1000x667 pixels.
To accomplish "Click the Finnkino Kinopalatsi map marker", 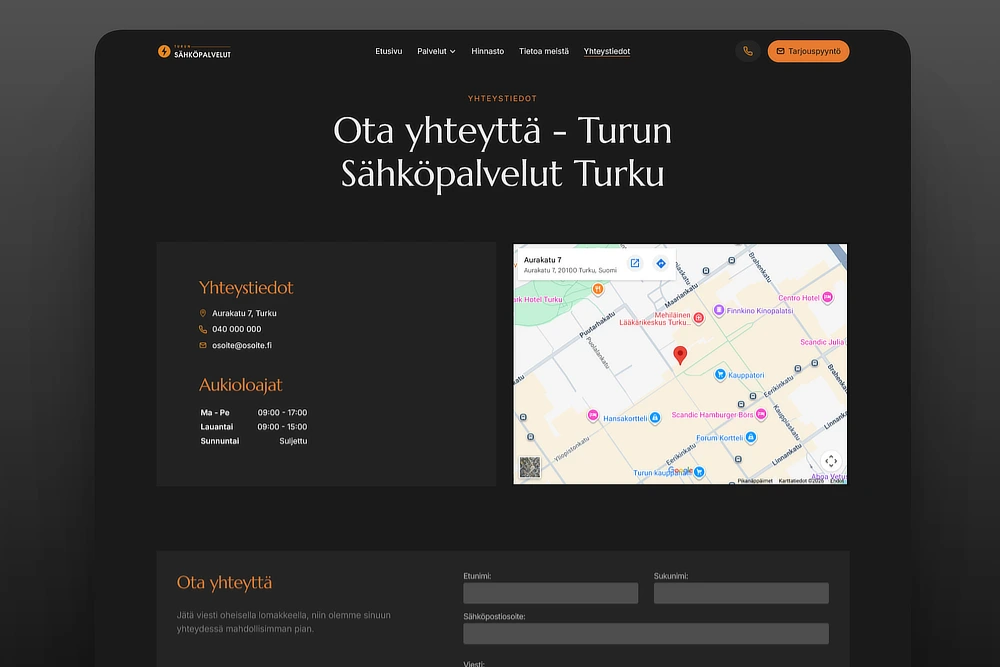I will click(719, 310).
